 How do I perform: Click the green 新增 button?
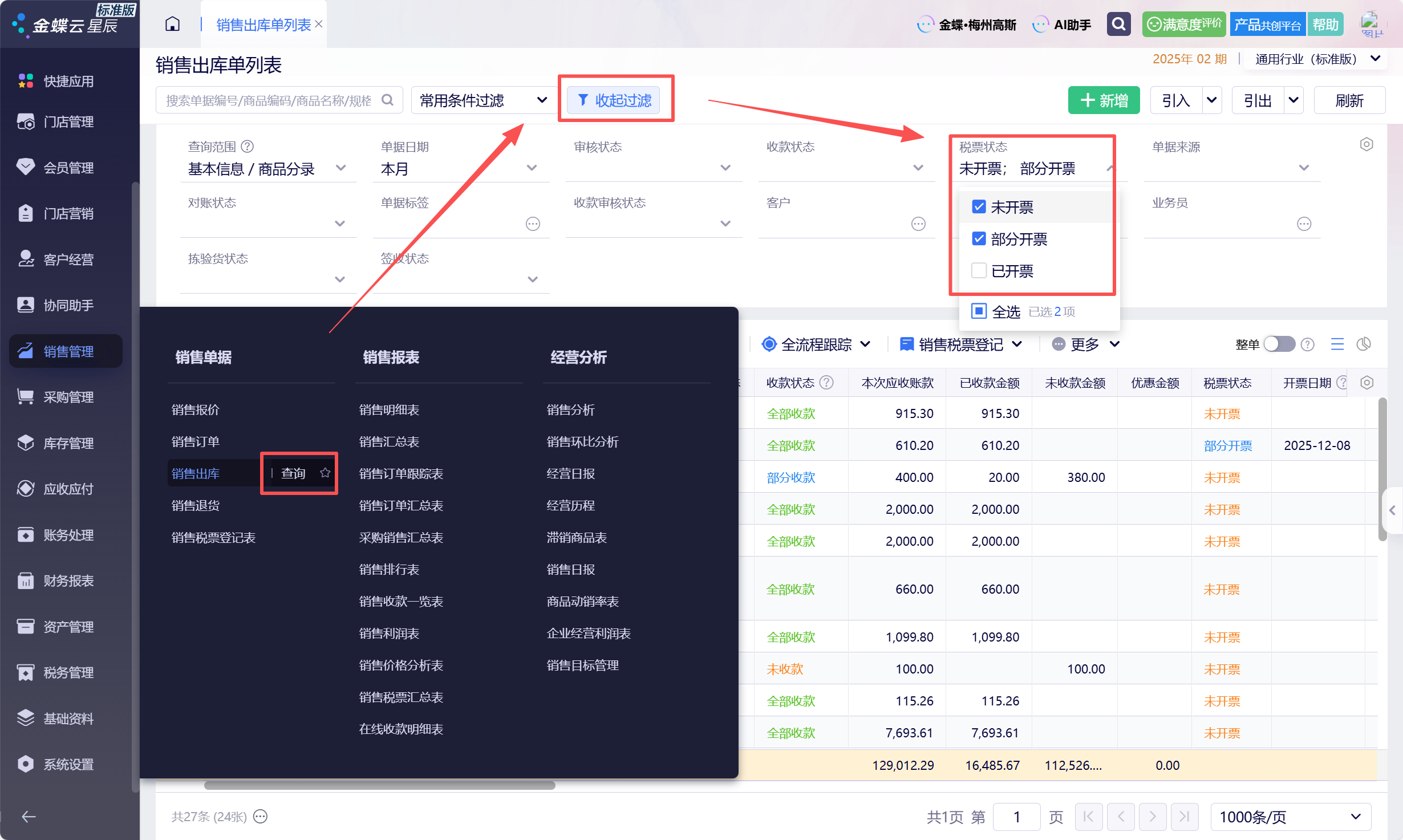pyautogui.click(x=1103, y=100)
